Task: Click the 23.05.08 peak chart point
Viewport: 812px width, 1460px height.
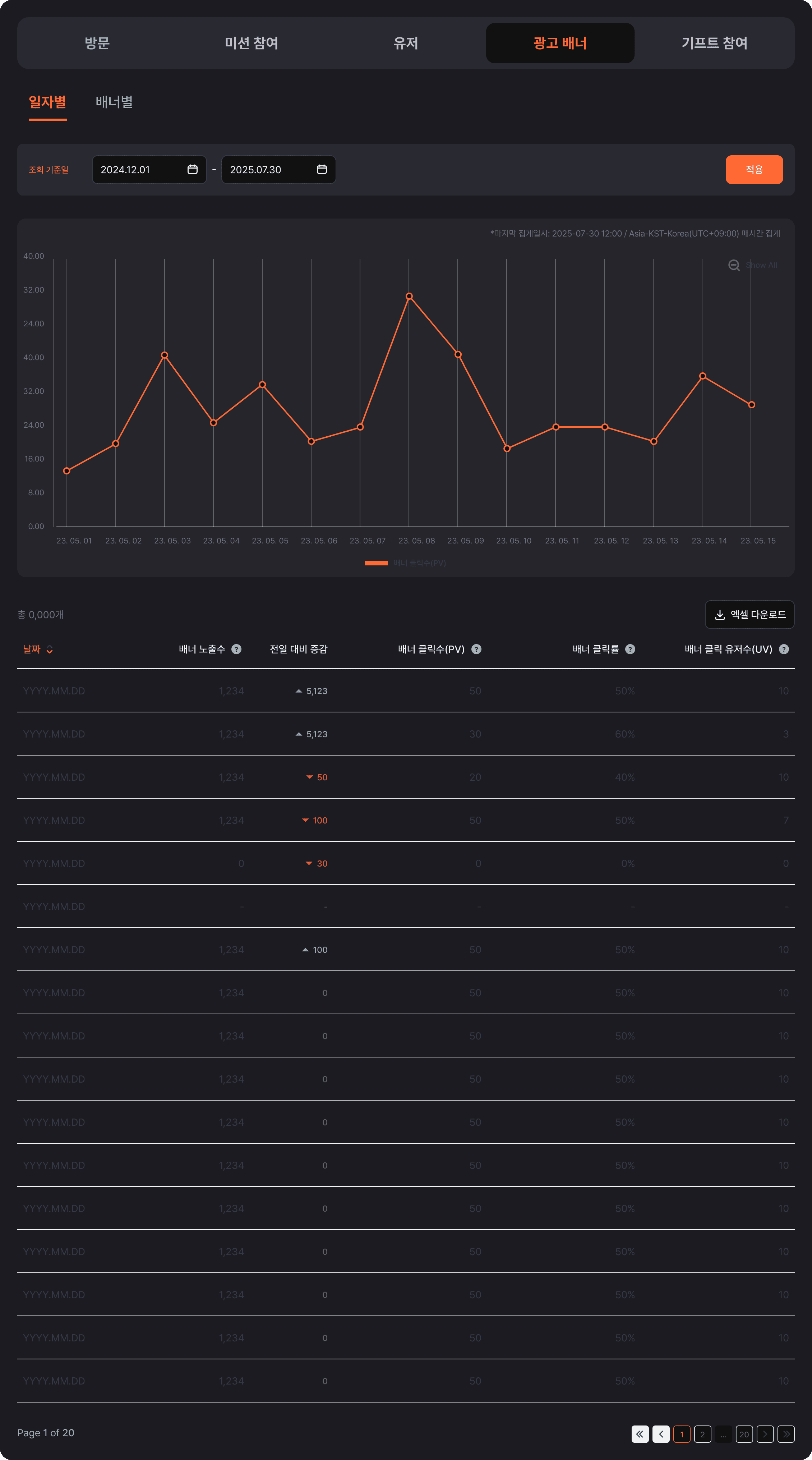Action: (x=409, y=297)
